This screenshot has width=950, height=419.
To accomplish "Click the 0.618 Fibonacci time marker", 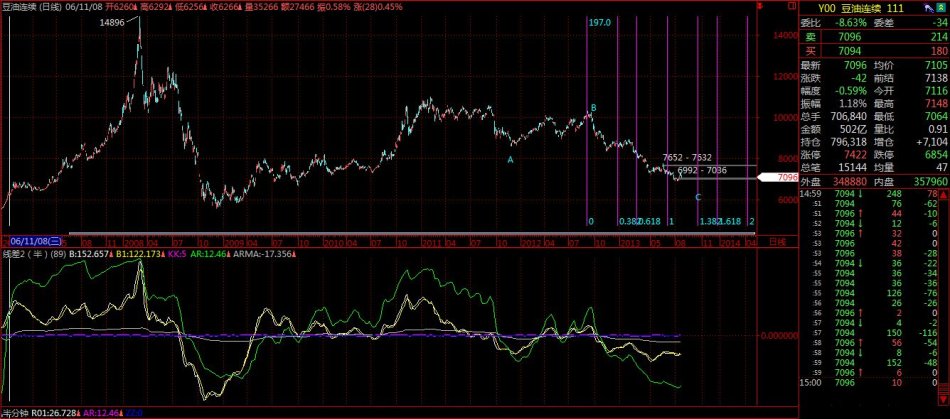I will point(649,221).
